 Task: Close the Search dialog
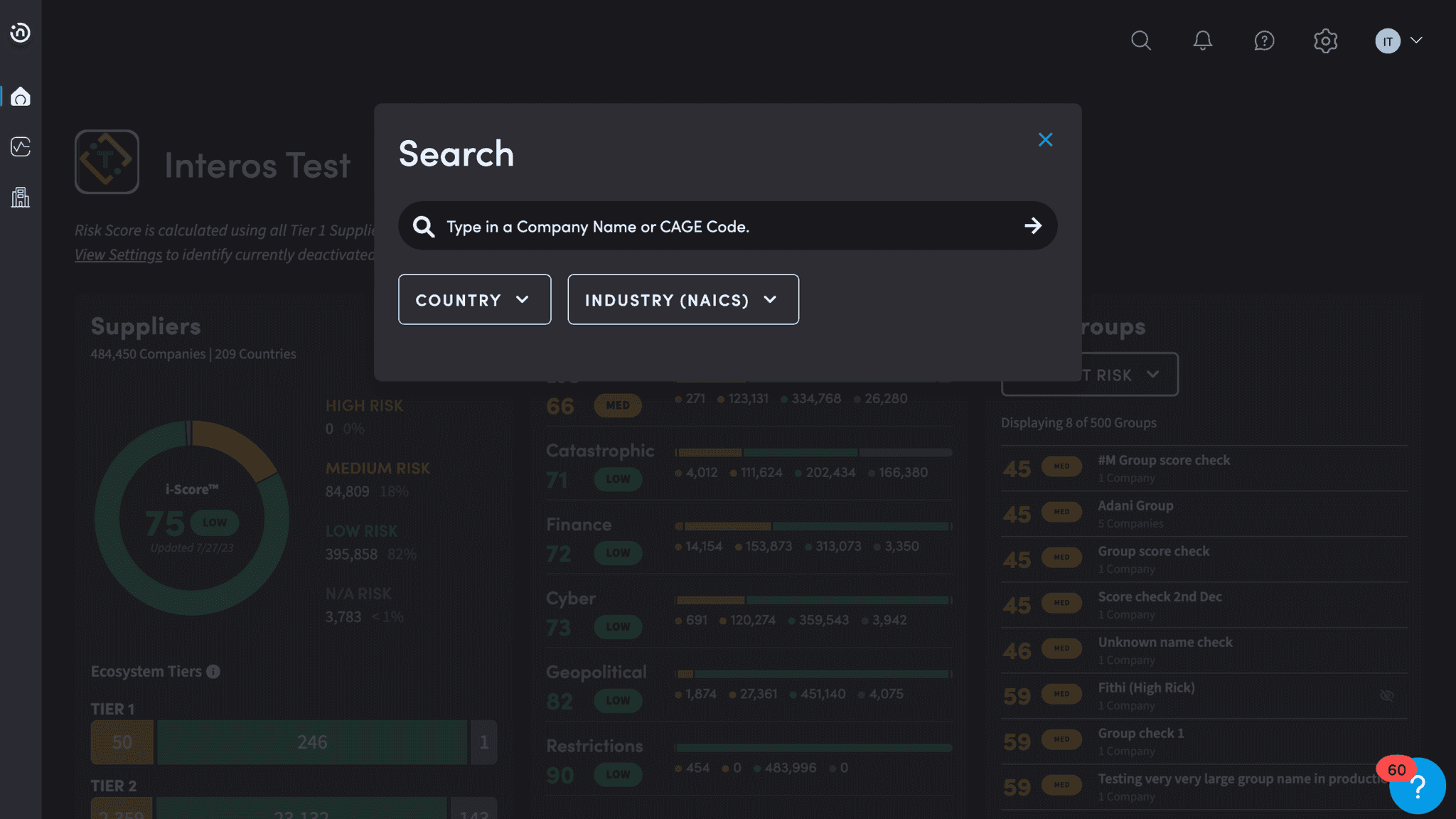tap(1045, 139)
